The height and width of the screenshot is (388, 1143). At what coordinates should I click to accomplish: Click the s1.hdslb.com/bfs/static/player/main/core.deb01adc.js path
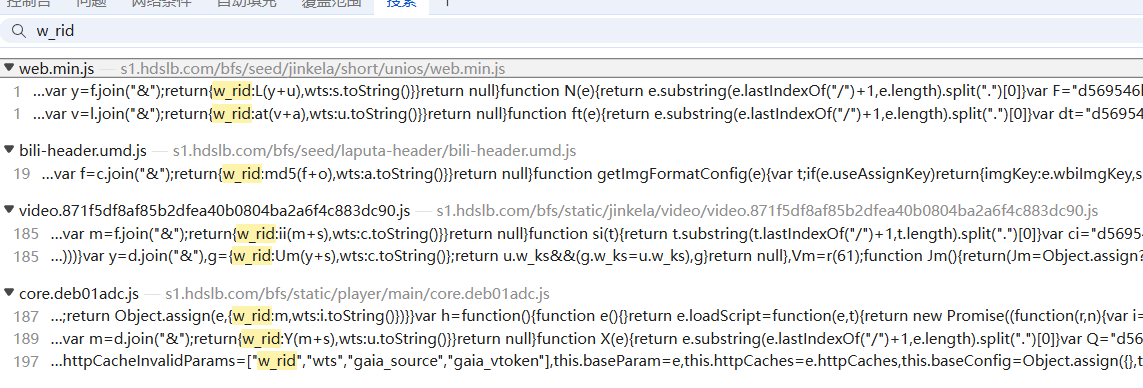[x=357, y=295]
